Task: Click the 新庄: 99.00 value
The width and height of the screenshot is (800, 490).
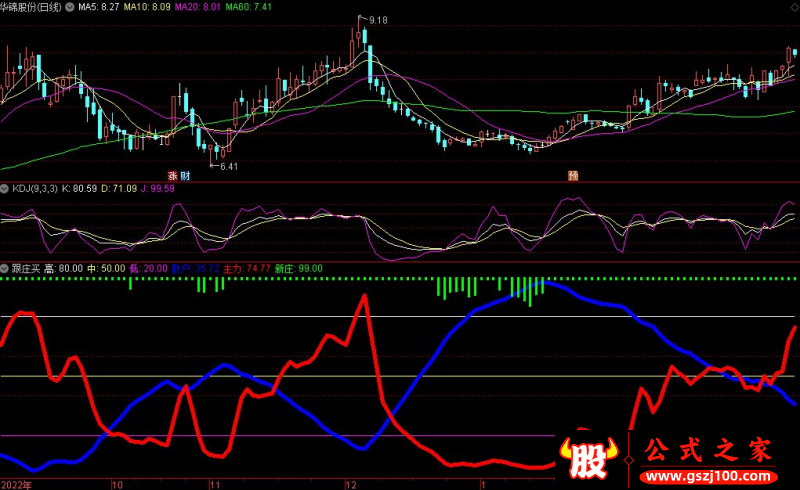Action: [x=298, y=268]
